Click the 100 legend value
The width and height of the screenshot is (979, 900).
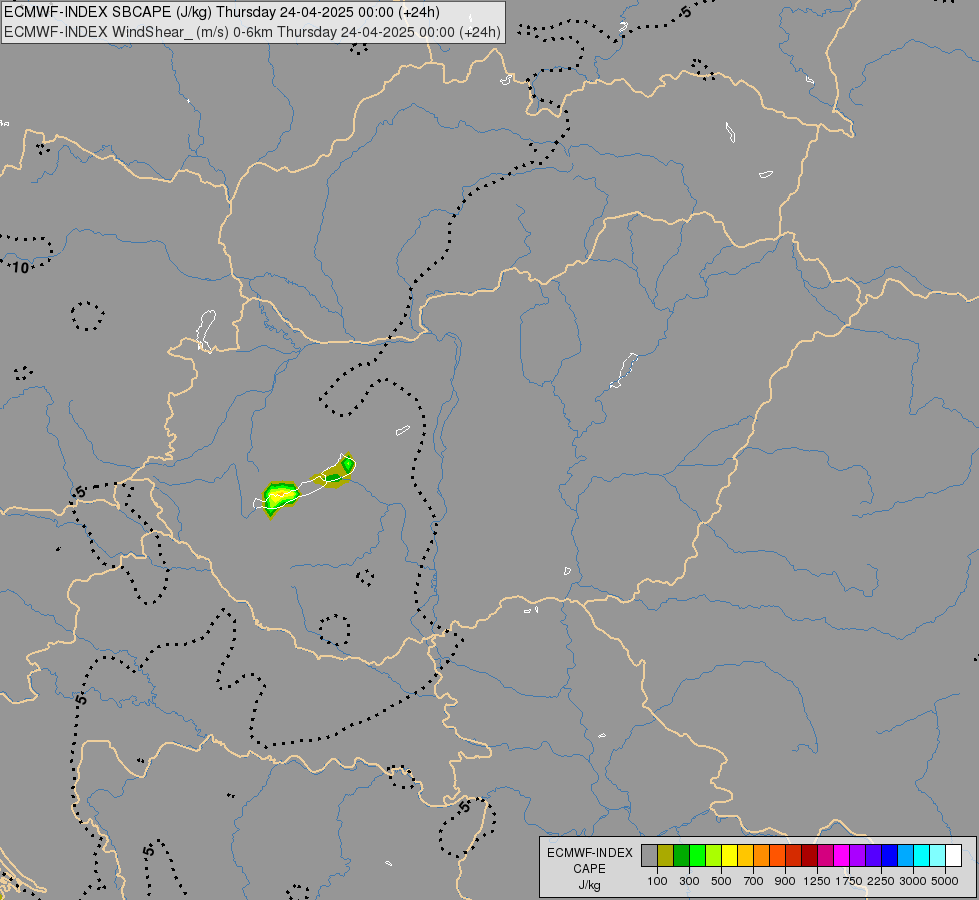coord(657,881)
